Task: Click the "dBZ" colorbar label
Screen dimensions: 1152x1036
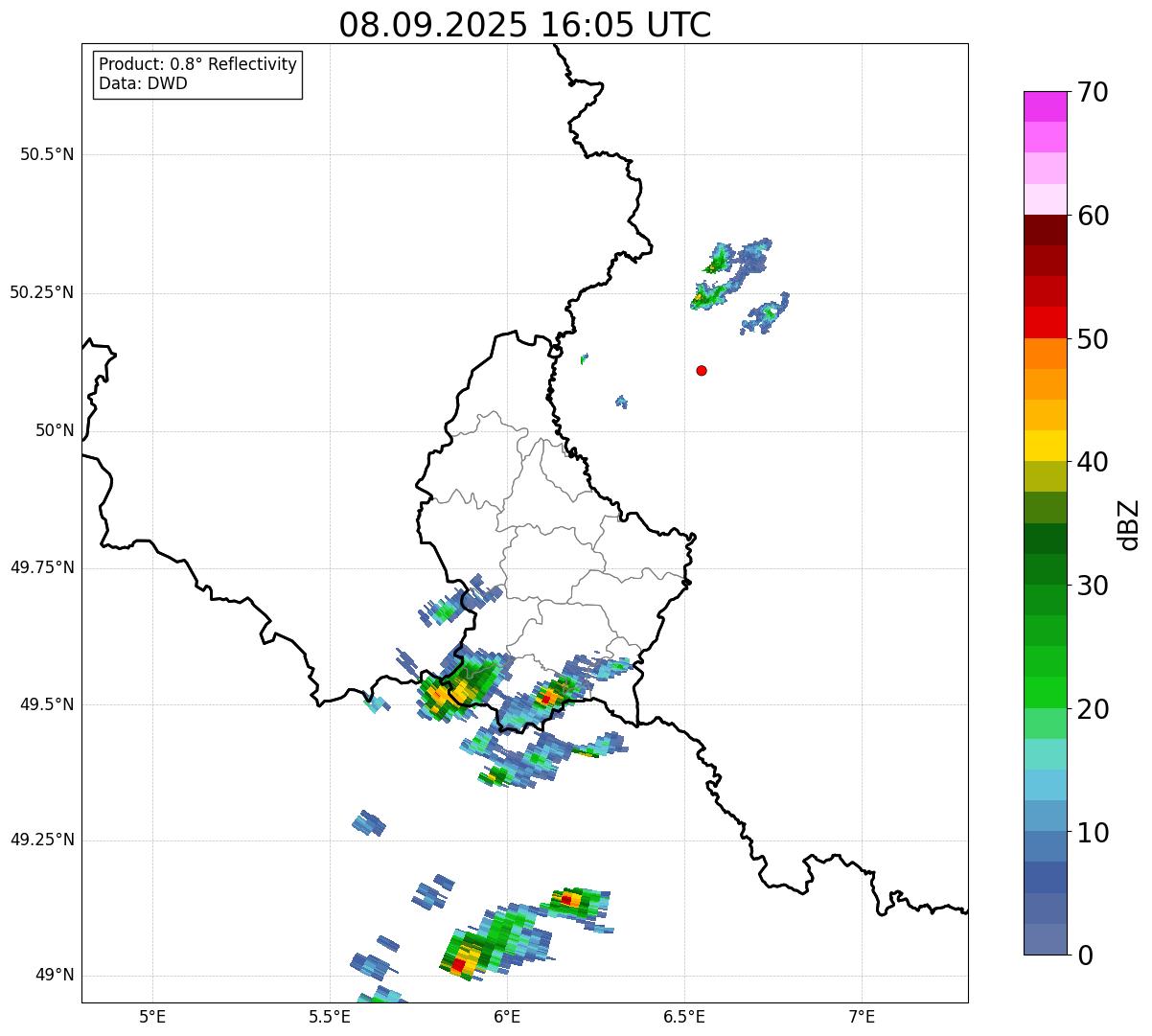Action: 1128,524
